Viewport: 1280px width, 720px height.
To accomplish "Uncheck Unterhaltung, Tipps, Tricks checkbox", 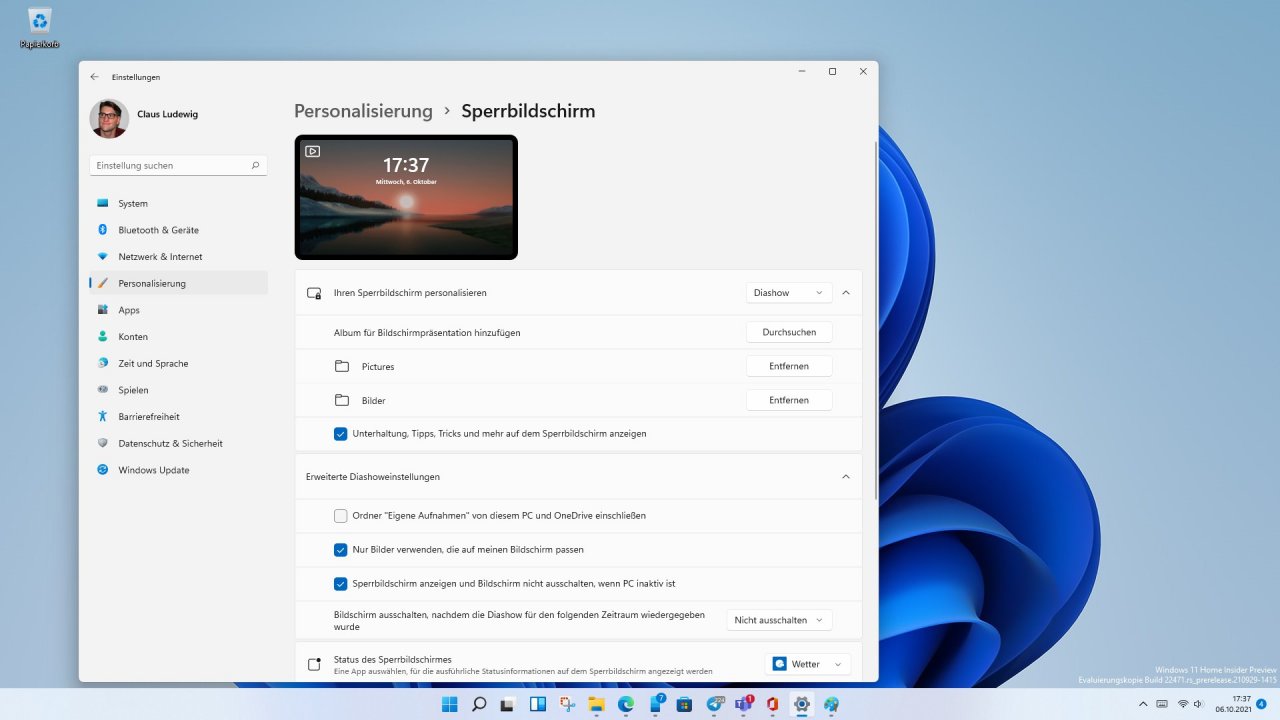I will click(341, 434).
